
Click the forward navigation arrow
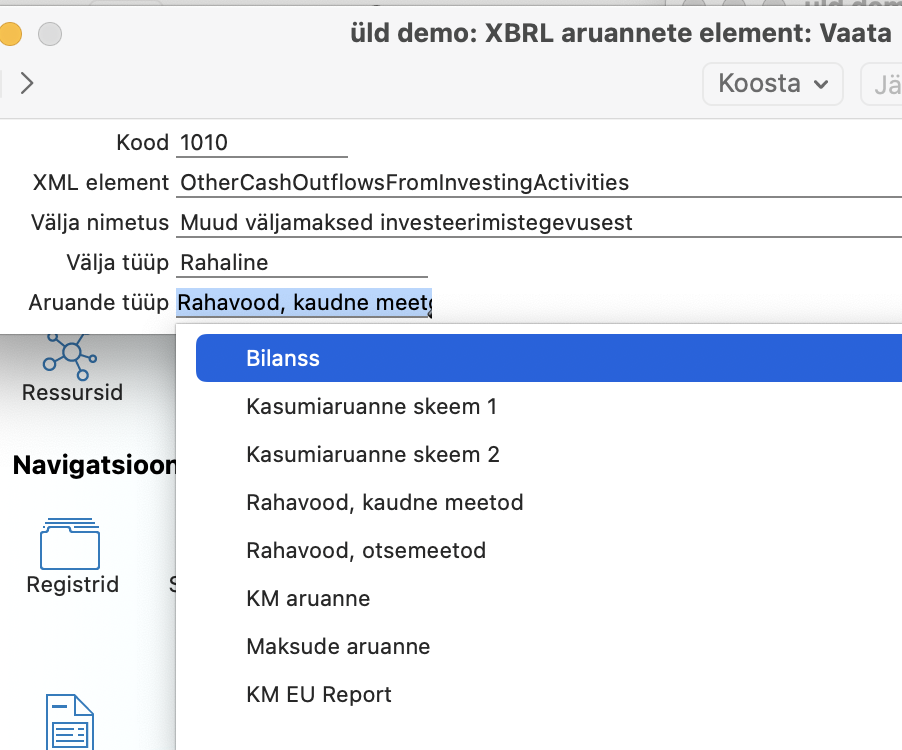point(27,83)
